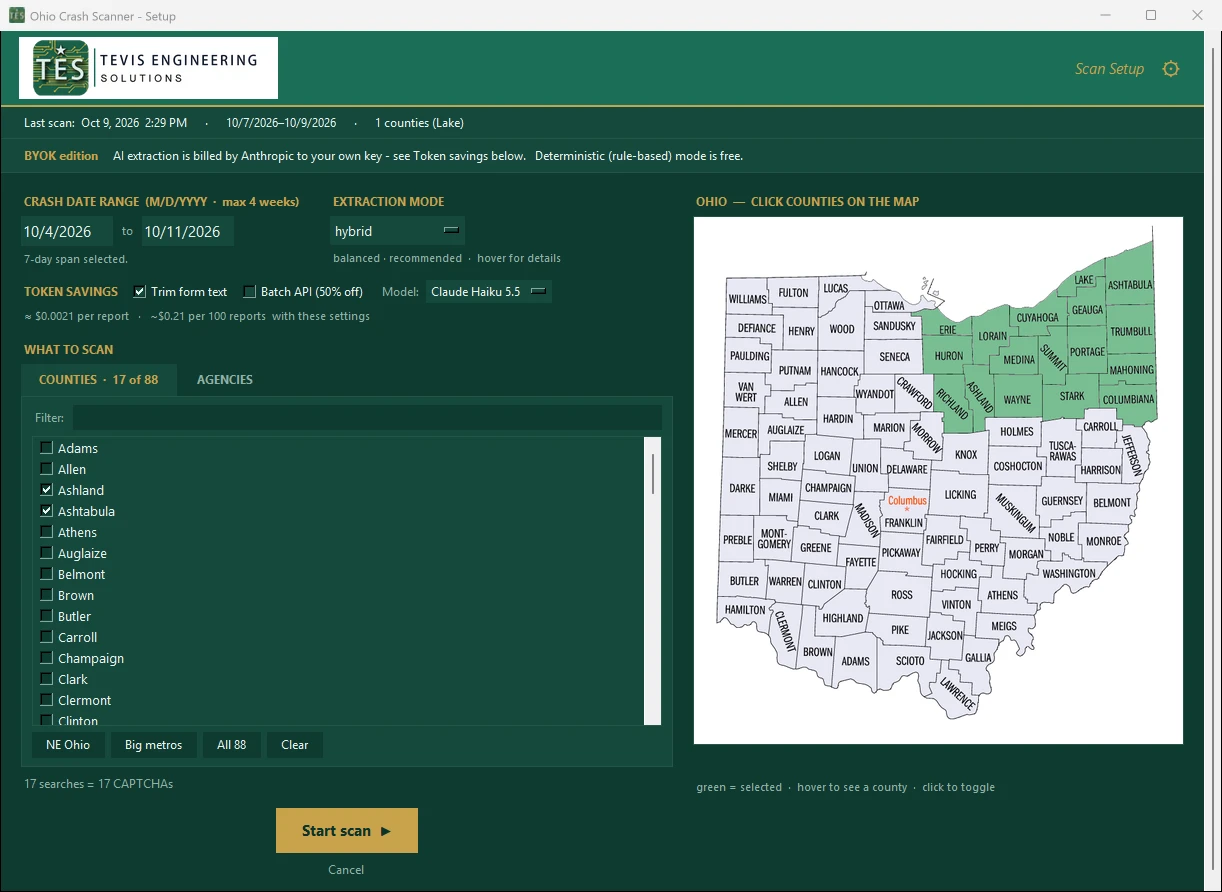Check the Auglaize county checkbox
The width and height of the screenshot is (1222, 892).
tap(46, 553)
